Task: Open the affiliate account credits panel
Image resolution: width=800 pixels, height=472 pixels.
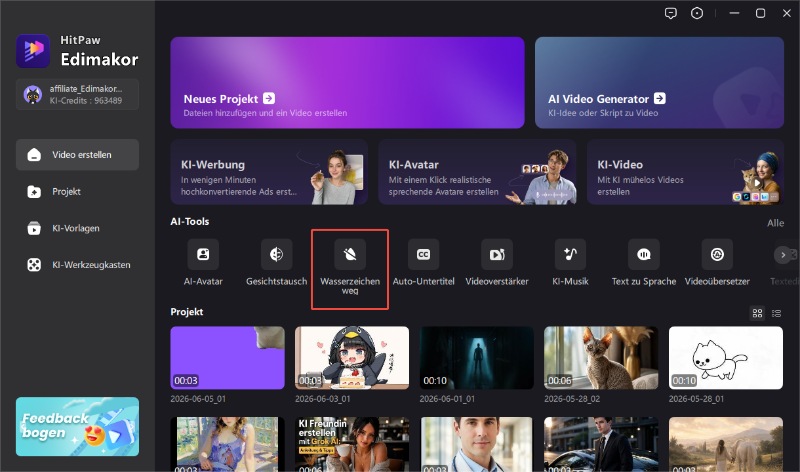Action: pyautogui.click(x=78, y=94)
